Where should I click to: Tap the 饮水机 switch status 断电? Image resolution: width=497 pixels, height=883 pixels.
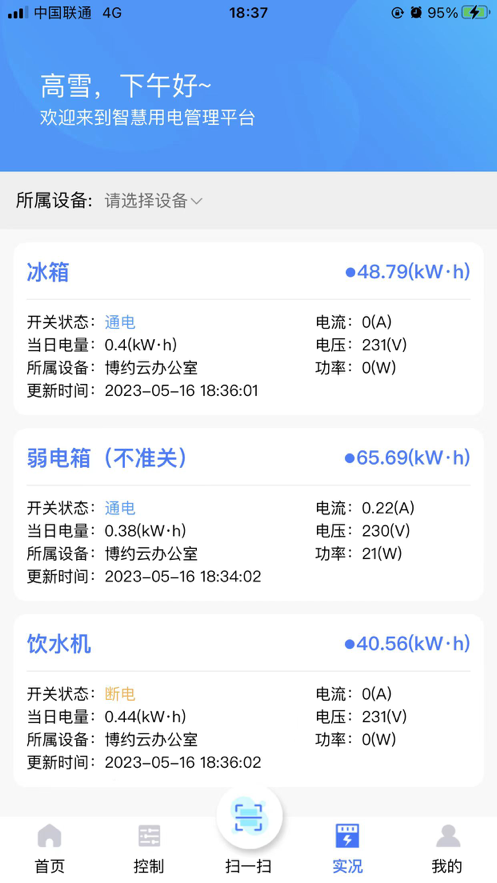120,694
